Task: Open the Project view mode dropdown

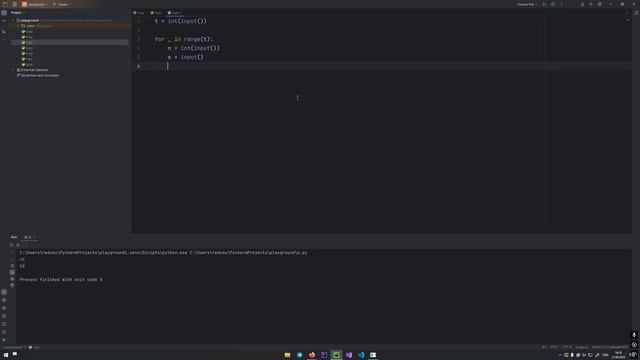Action: [18, 13]
